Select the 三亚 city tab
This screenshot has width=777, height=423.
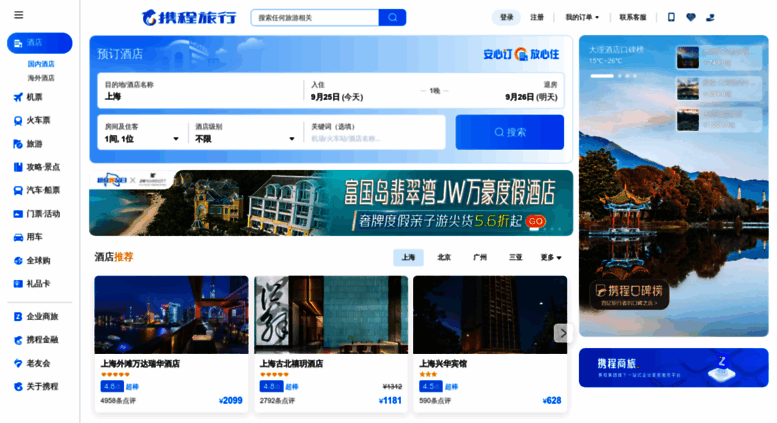(515, 258)
